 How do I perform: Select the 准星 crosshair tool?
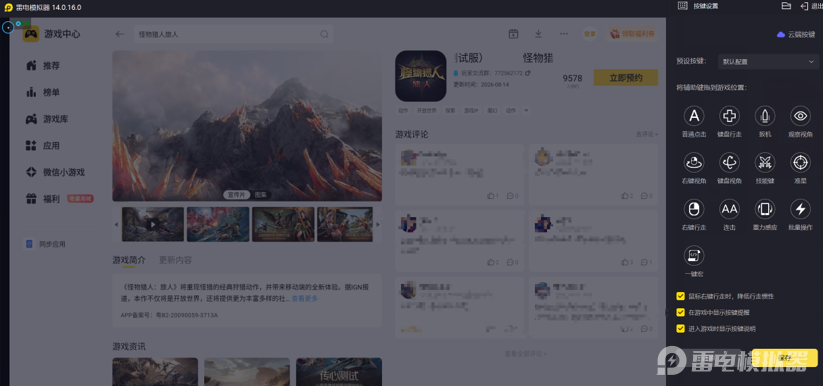click(x=800, y=163)
